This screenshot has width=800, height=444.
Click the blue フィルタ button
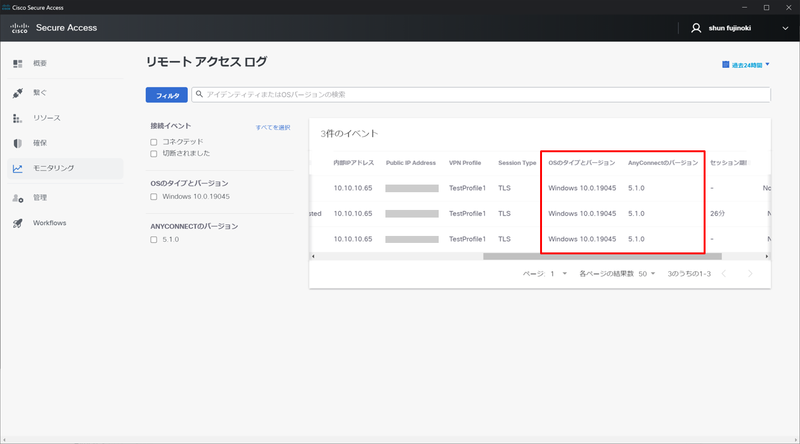167,95
